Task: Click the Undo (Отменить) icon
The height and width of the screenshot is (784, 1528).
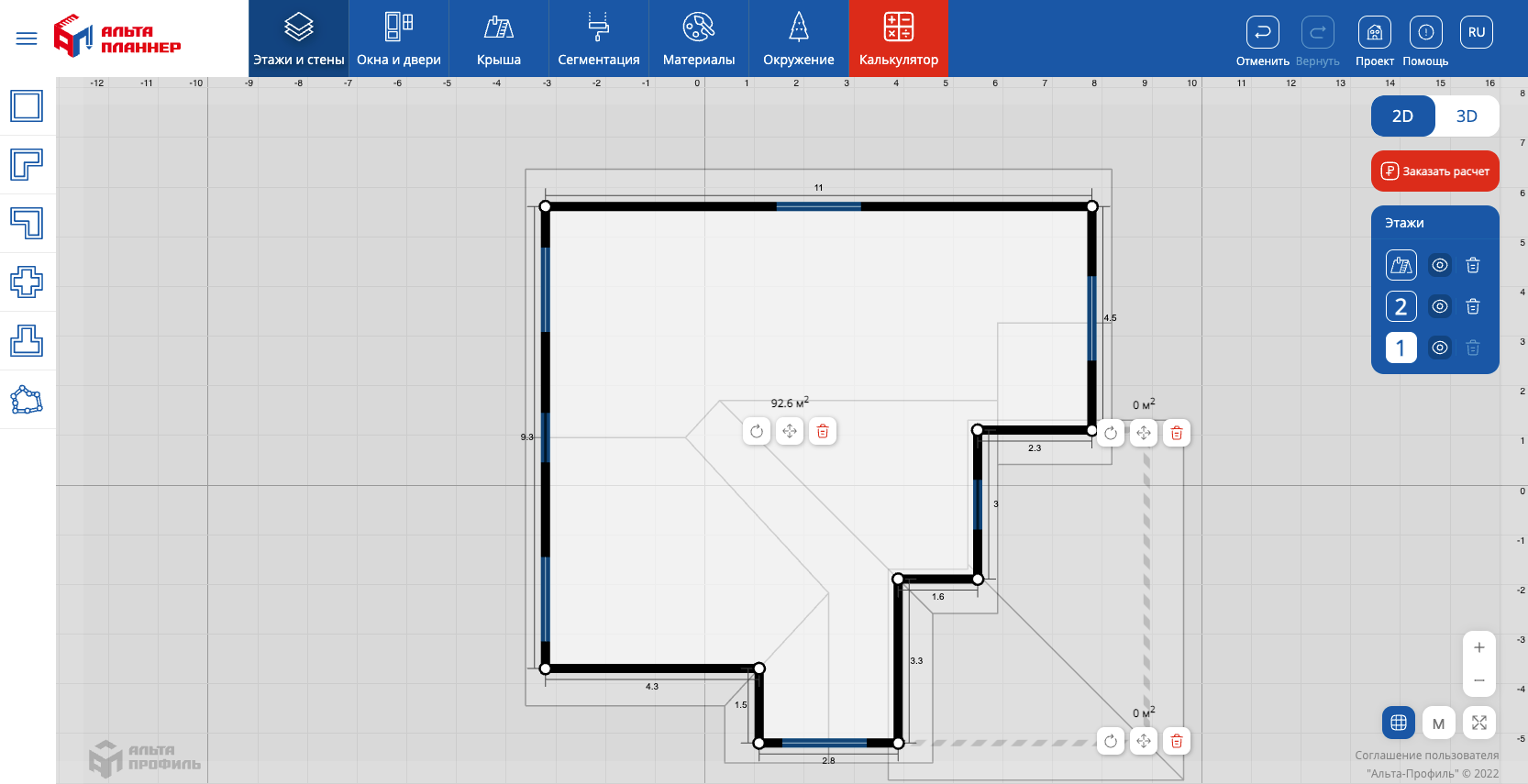Action: point(1262,33)
